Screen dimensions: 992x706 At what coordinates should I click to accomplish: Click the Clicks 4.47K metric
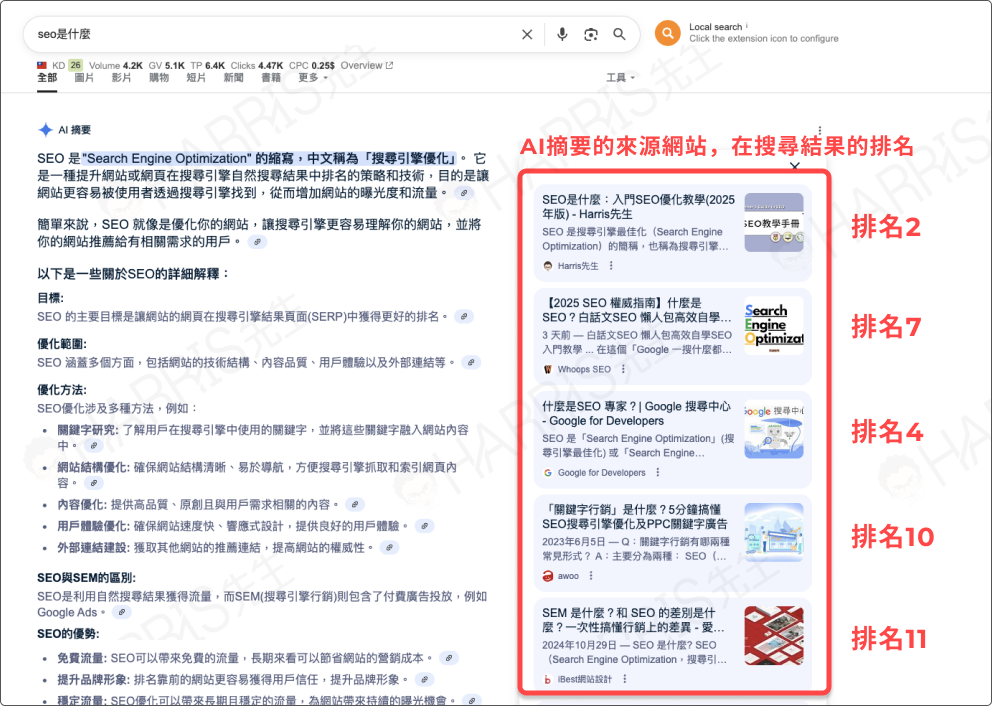(x=257, y=65)
